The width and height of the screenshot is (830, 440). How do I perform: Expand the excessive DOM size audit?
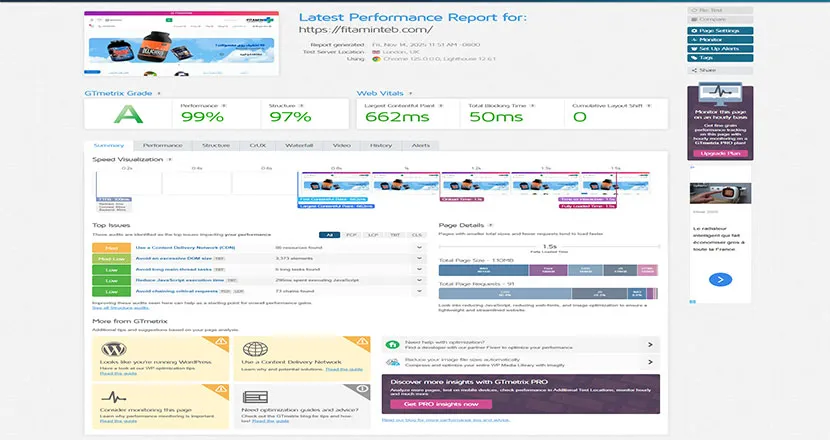(x=421, y=258)
